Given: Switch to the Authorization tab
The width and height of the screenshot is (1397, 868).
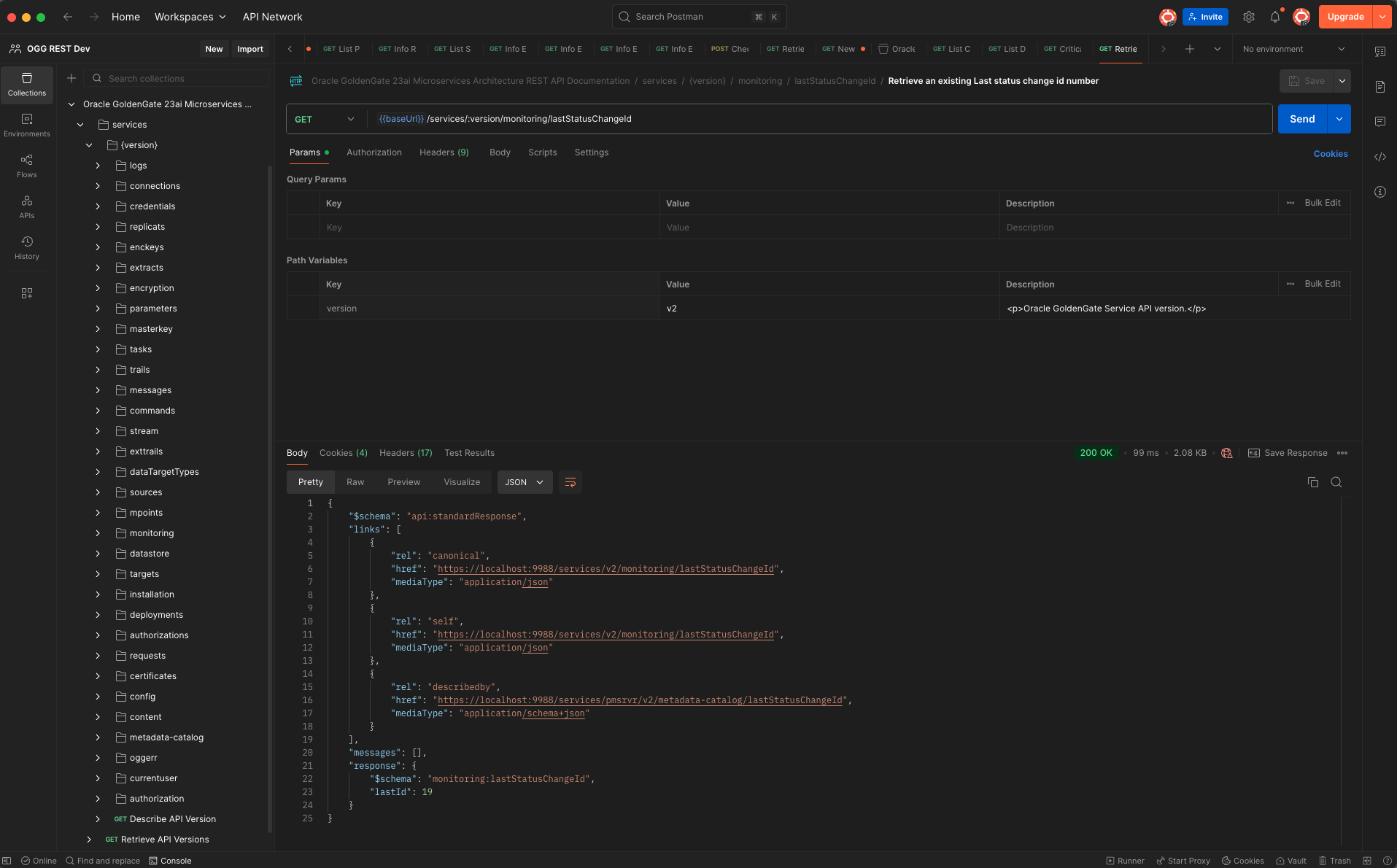Looking at the screenshot, I should coord(374,152).
